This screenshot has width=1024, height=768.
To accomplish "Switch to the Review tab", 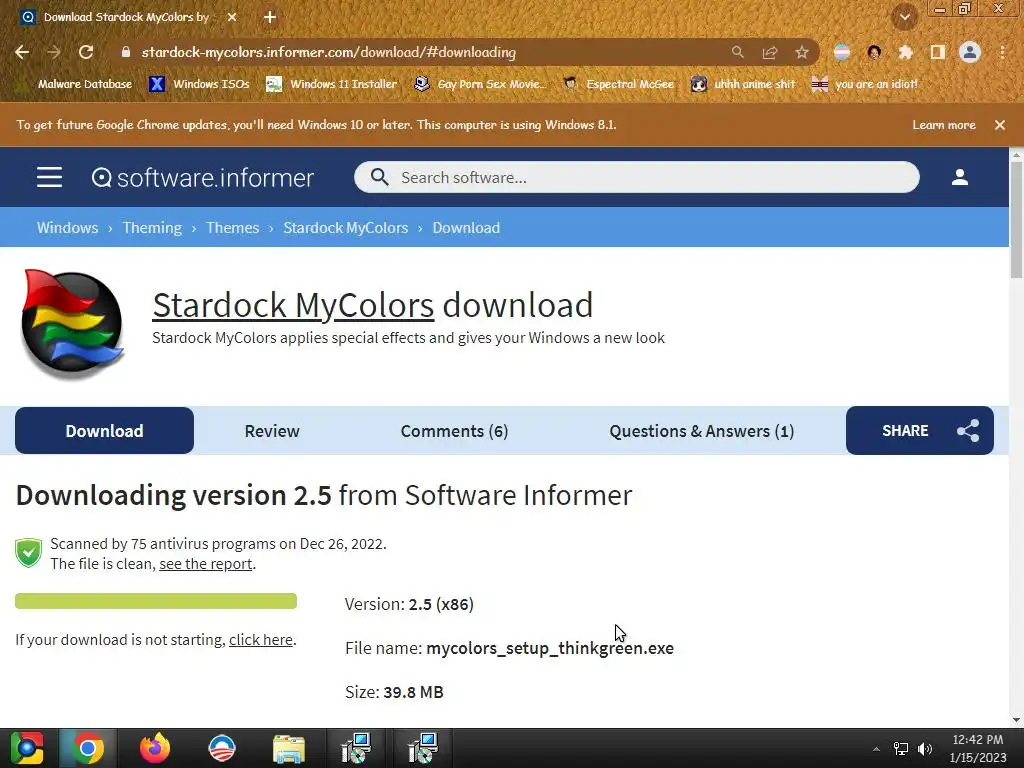I will pos(272,431).
